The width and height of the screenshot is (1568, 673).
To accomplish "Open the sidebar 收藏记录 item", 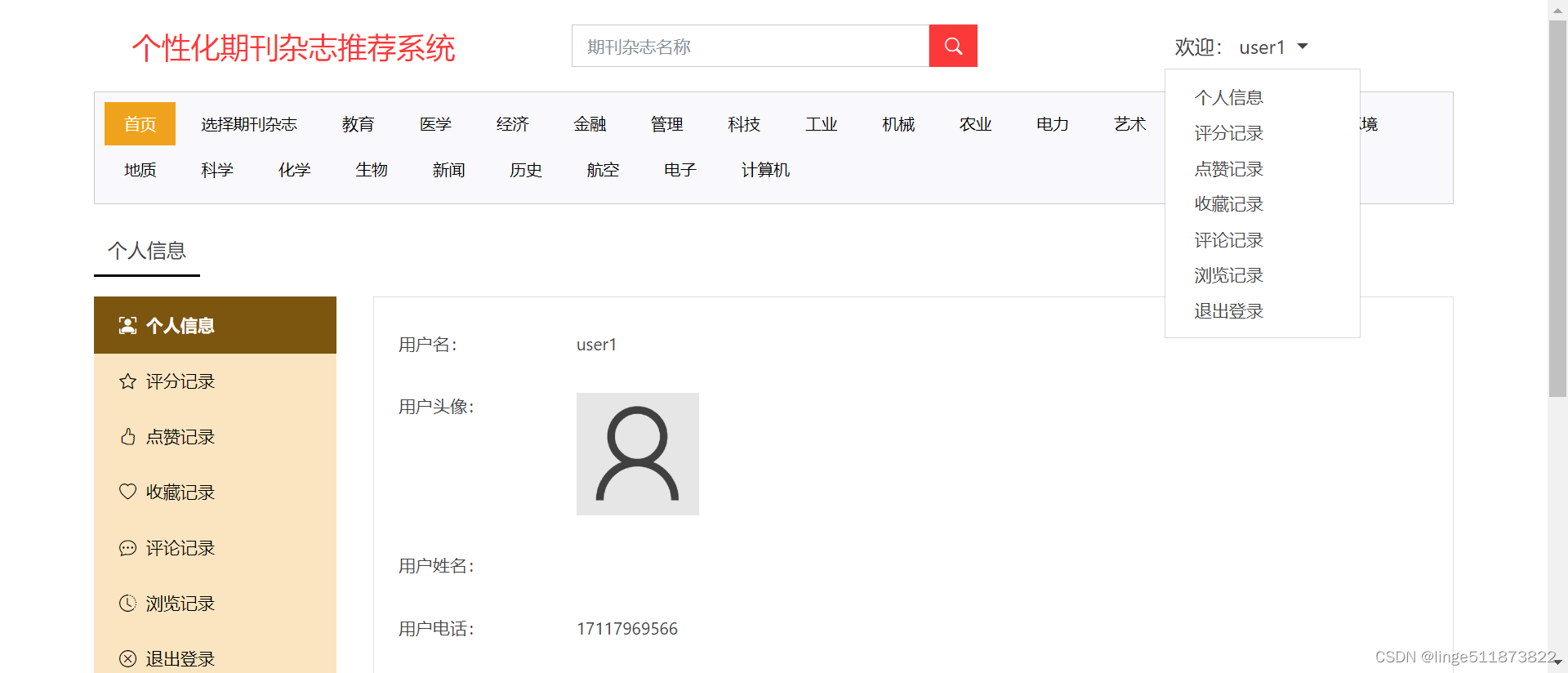I will tap(215, 492).
